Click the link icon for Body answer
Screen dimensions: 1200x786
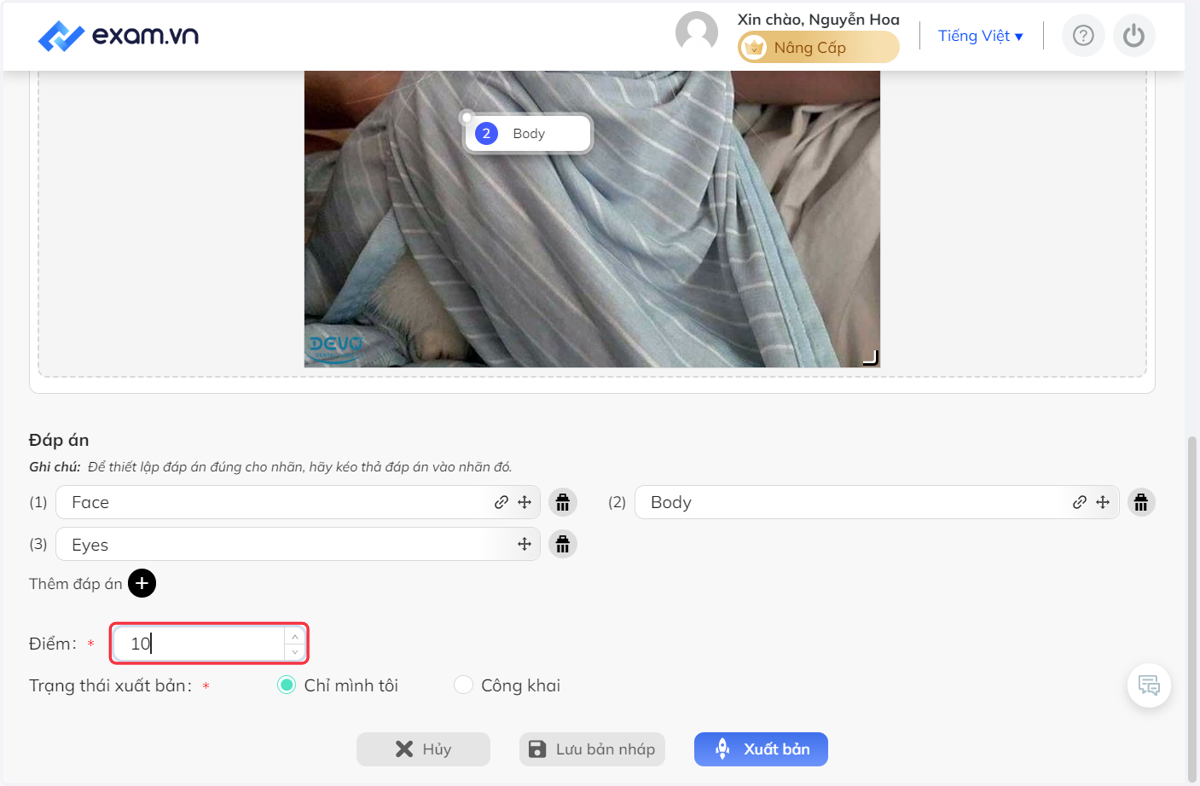(1079, 502)
